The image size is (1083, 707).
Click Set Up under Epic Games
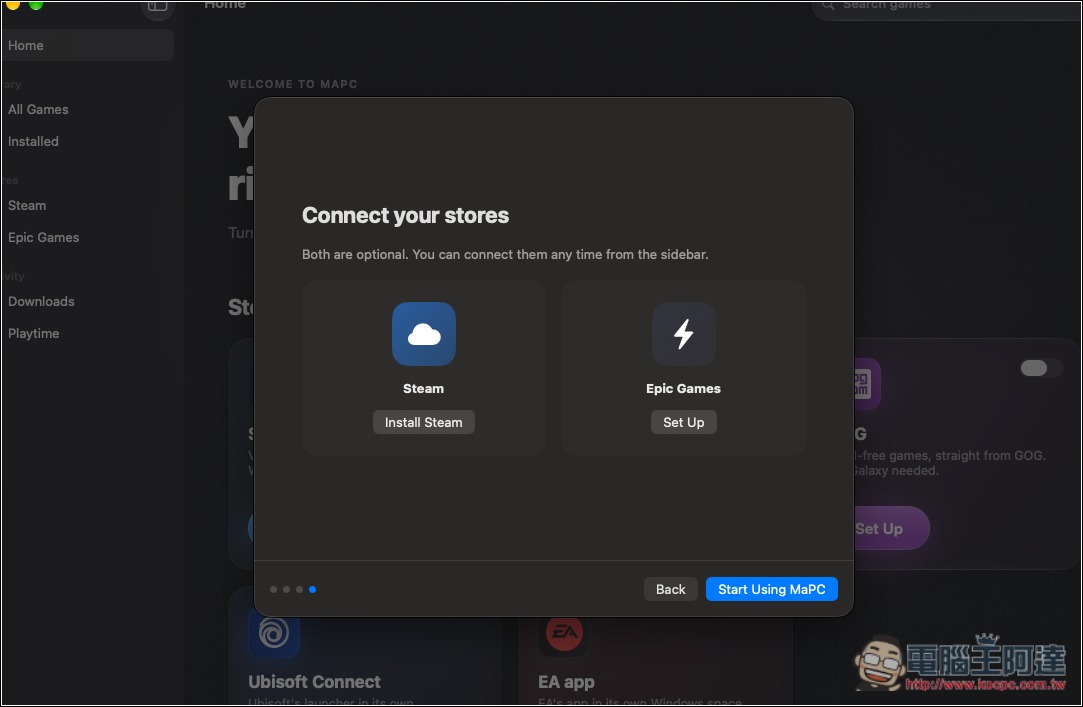[x=684, y=422]
